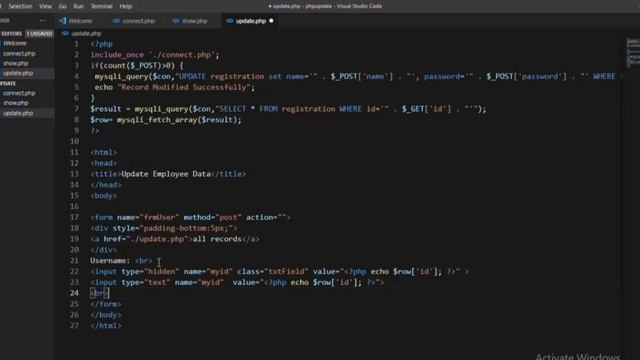The width and height of the screenshot is (640, 360).
Task: Select the update.php editor tab
Action: (251, 21)
